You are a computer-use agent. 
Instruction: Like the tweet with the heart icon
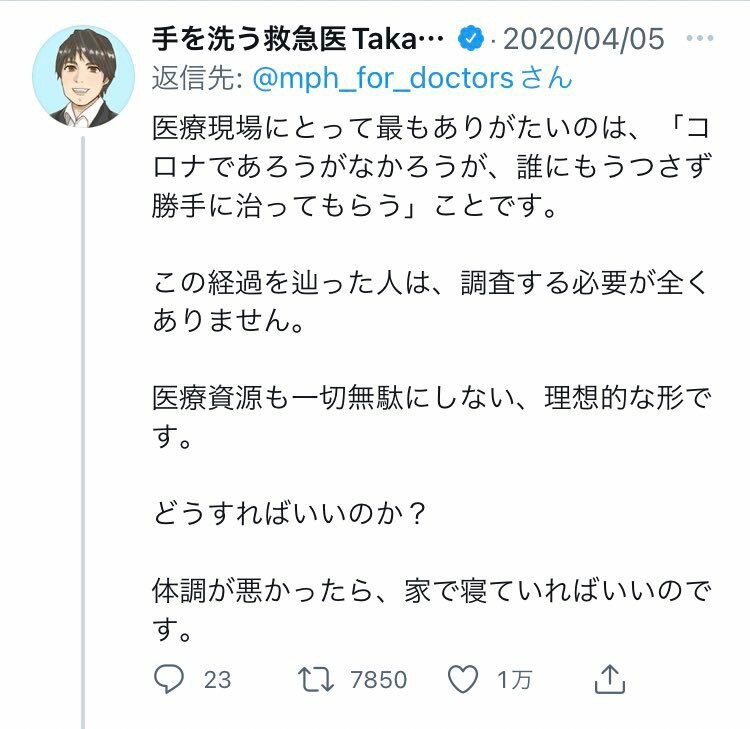463,679
